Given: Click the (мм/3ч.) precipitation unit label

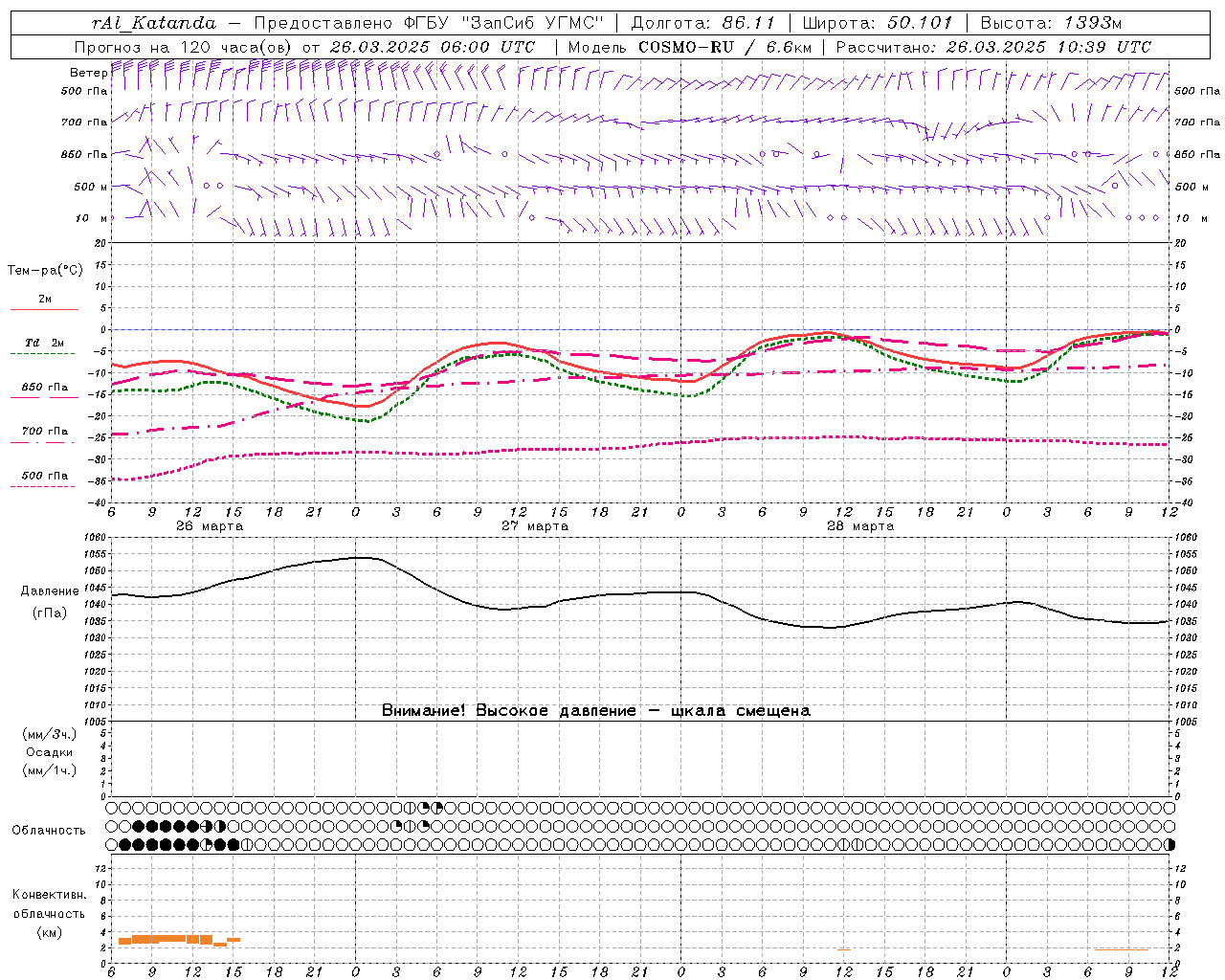Looking at the screenshot, I should pyautogui.click(x=49, y=735).
